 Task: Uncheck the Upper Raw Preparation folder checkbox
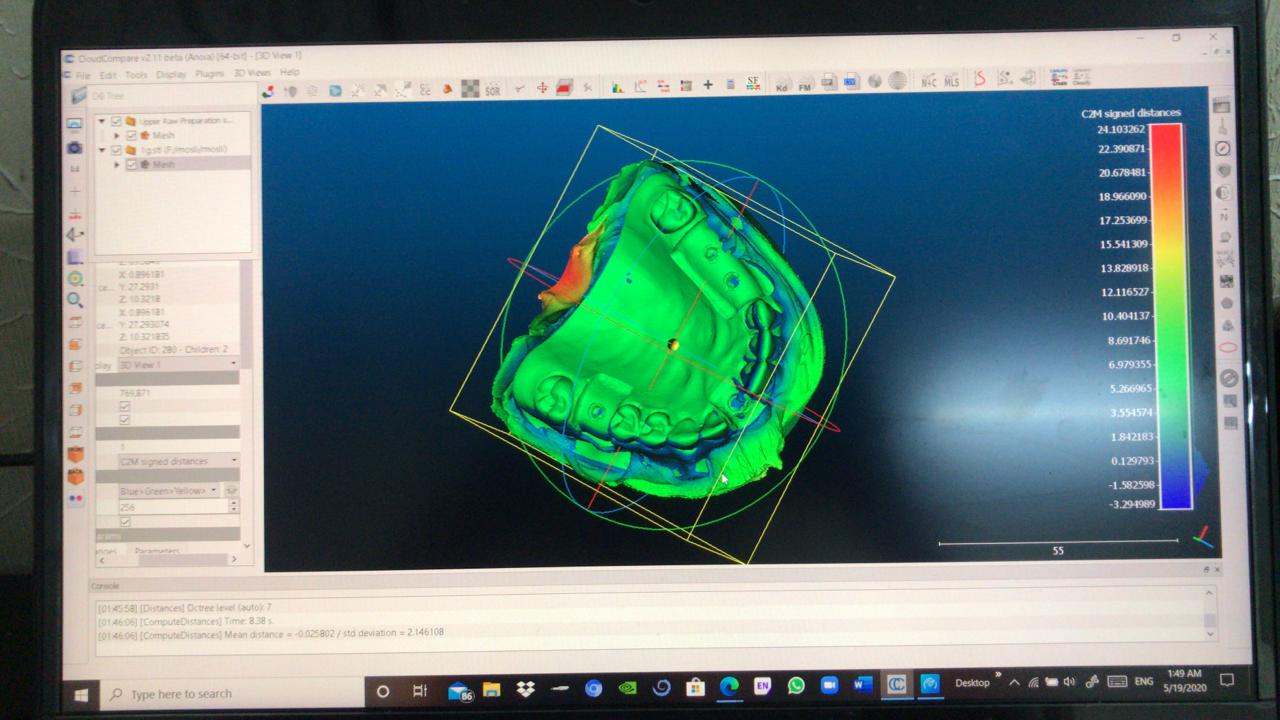click(x=116, y=121)
